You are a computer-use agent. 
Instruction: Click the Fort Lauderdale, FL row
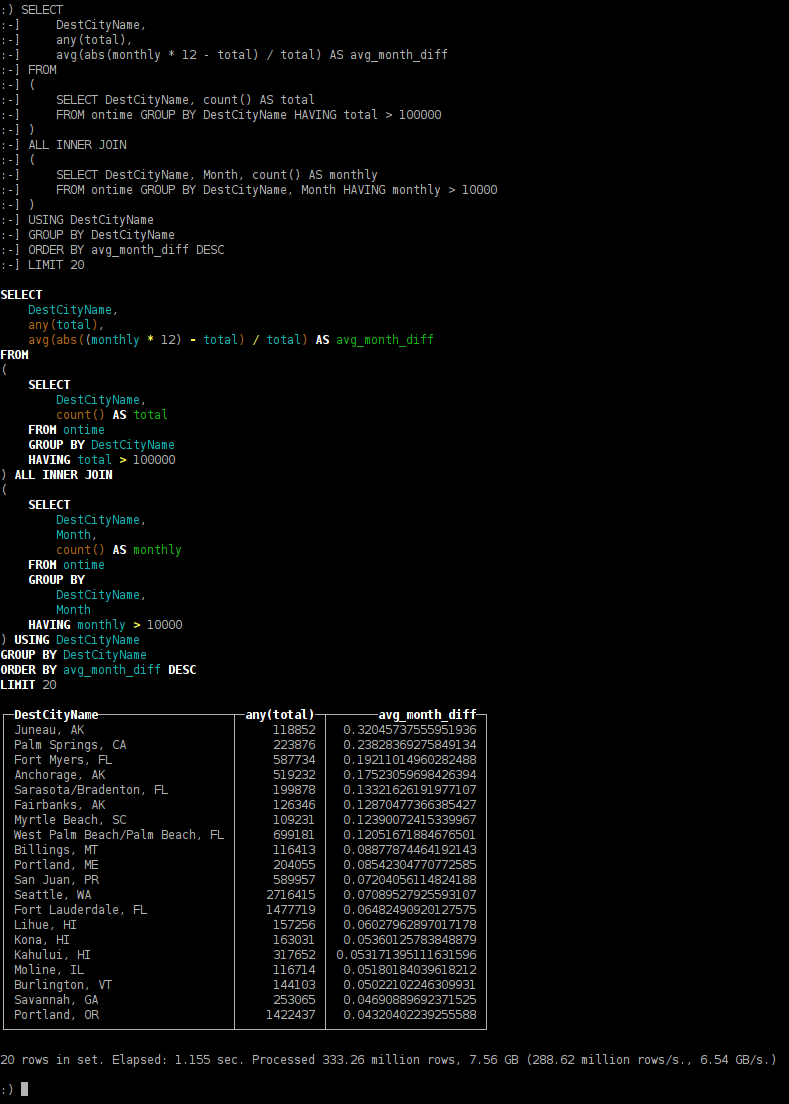[80, 910]
